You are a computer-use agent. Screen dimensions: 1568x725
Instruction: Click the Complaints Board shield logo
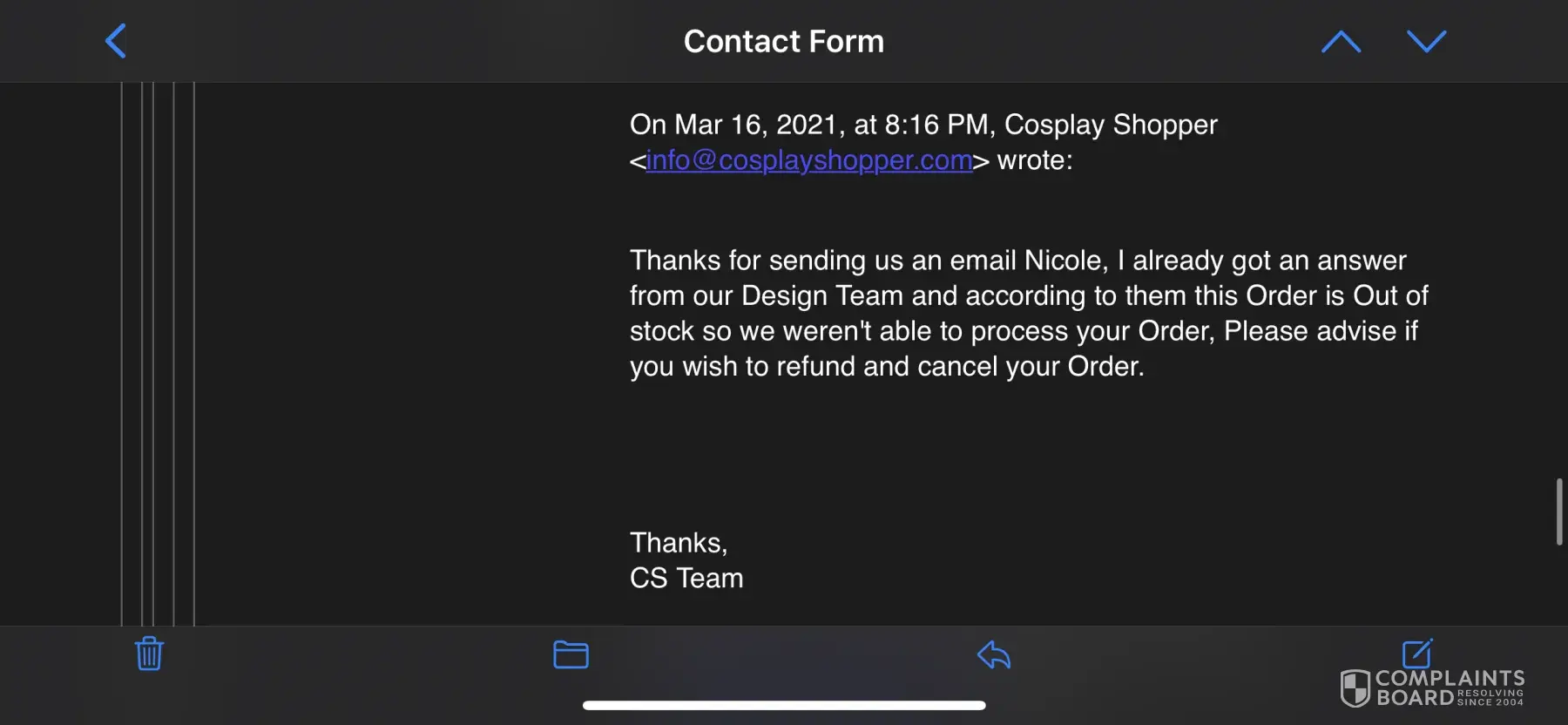click(x=1355, y=688)
